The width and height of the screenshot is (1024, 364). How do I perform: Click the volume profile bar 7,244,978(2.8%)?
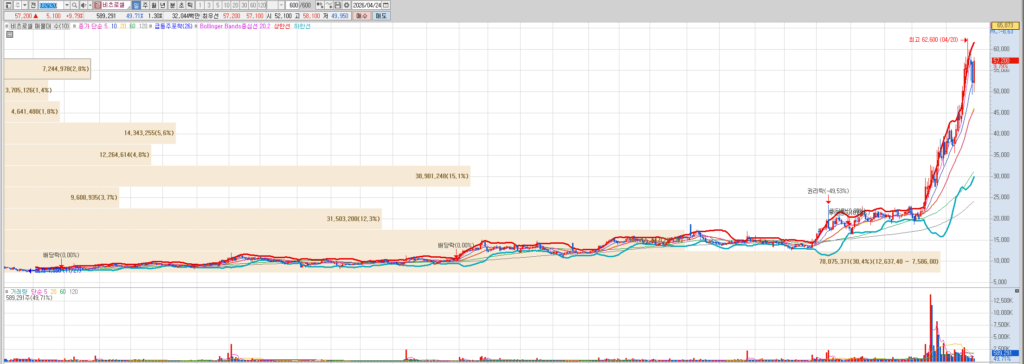click(47, 69)
